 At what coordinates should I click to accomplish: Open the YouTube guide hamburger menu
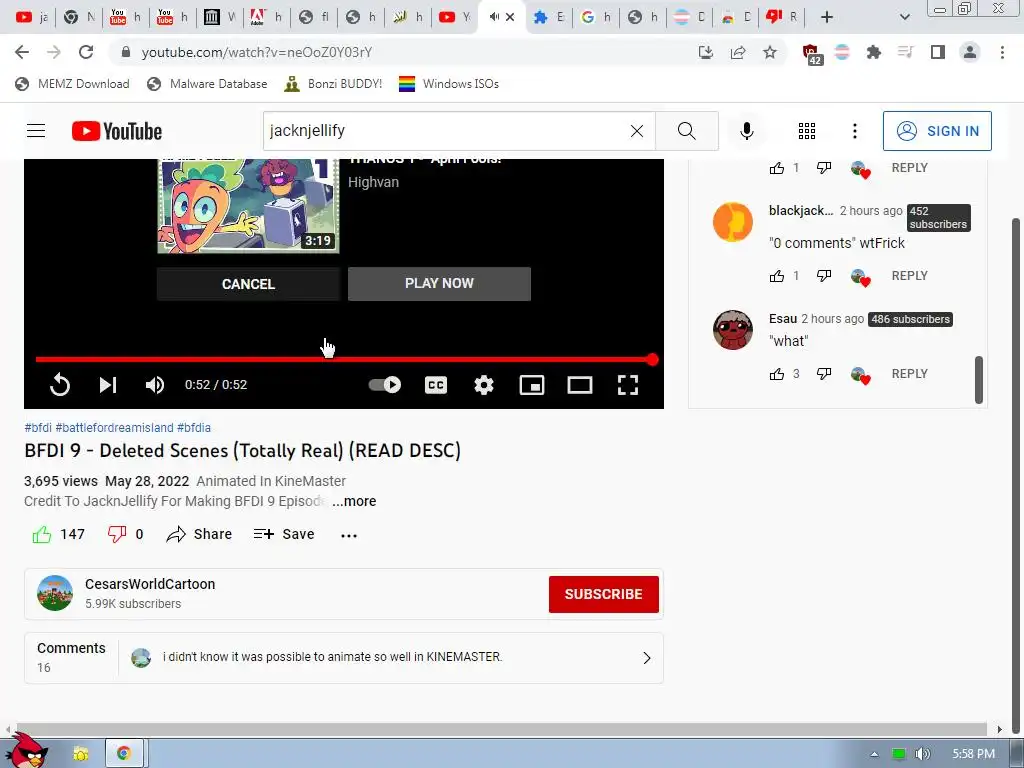point(36,131)
